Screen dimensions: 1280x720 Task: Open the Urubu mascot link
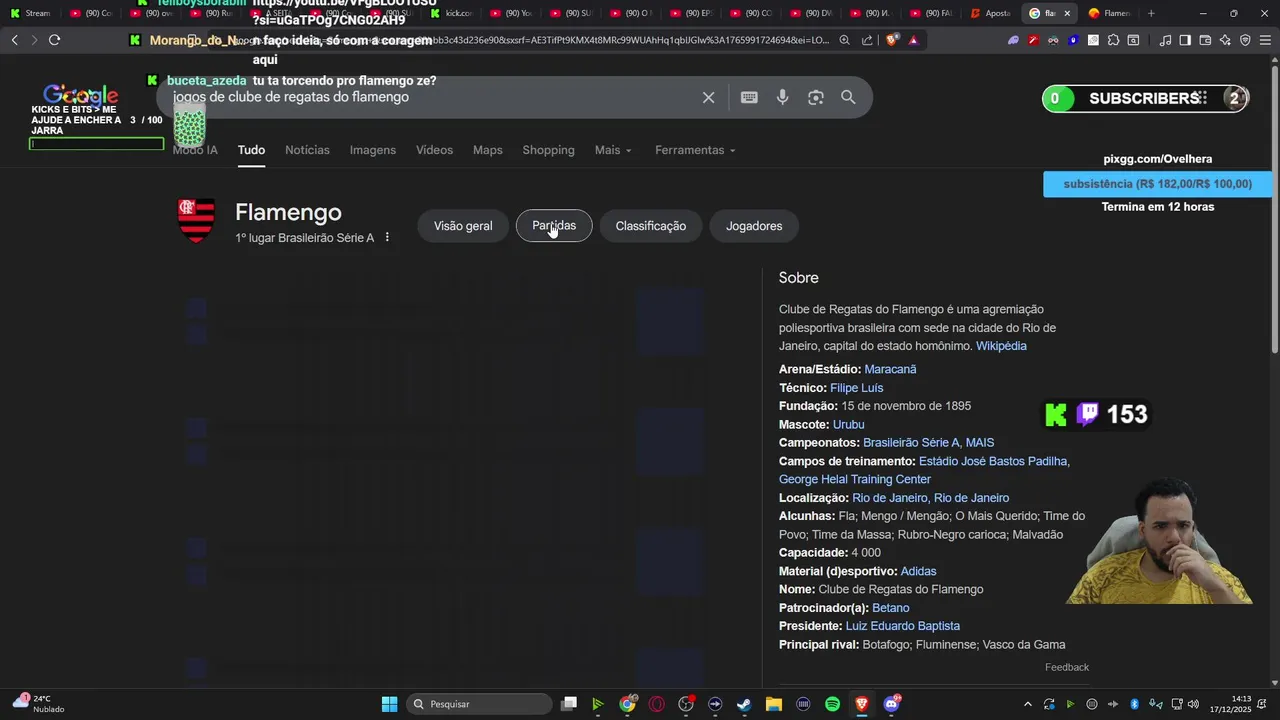[848, 425]
